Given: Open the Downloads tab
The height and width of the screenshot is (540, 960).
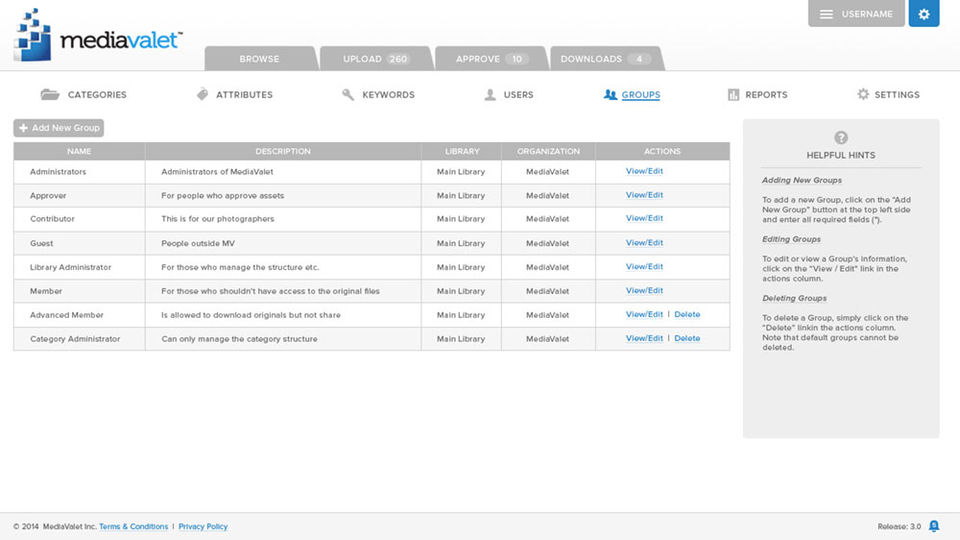Looking at the screenshot, I should pyautogui.click(x=606, y=59).
